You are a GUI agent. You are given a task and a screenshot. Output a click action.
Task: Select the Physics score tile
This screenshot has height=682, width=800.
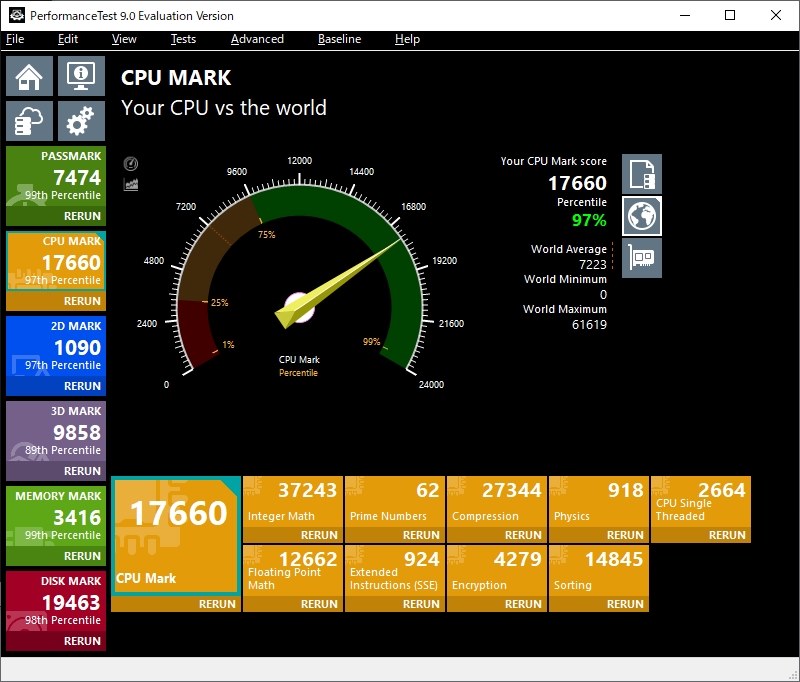598,500
